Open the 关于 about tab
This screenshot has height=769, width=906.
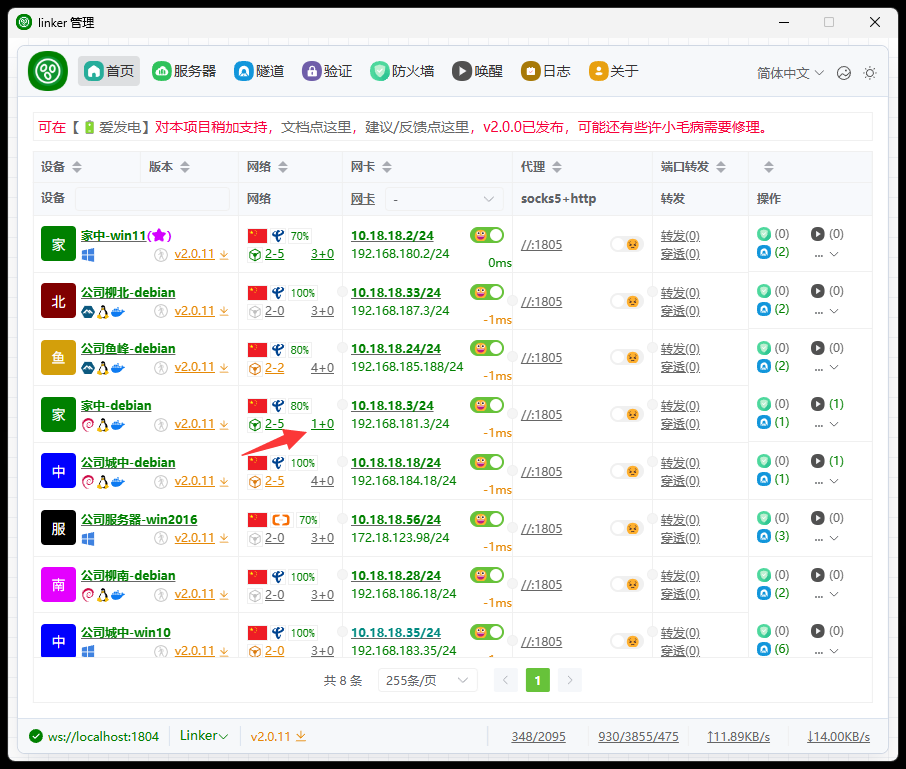(x=614, y=71)
